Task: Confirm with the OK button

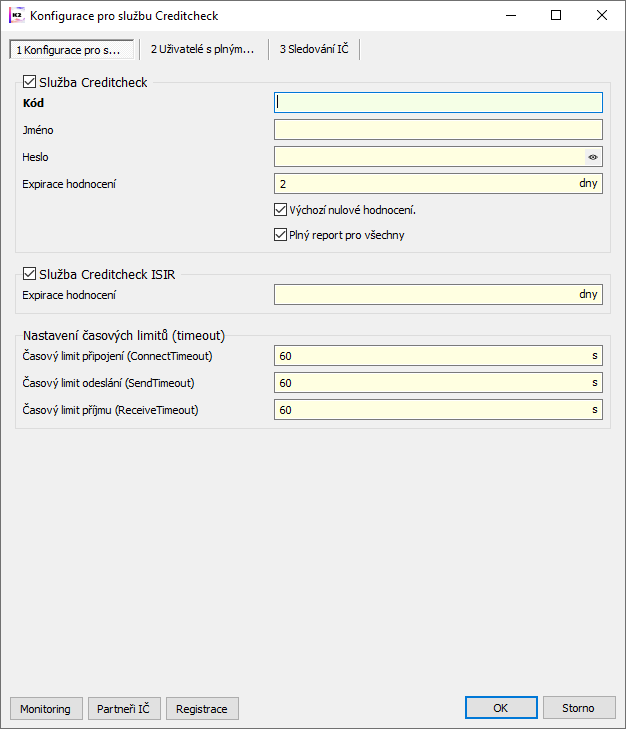Action: tap(501, 708)
